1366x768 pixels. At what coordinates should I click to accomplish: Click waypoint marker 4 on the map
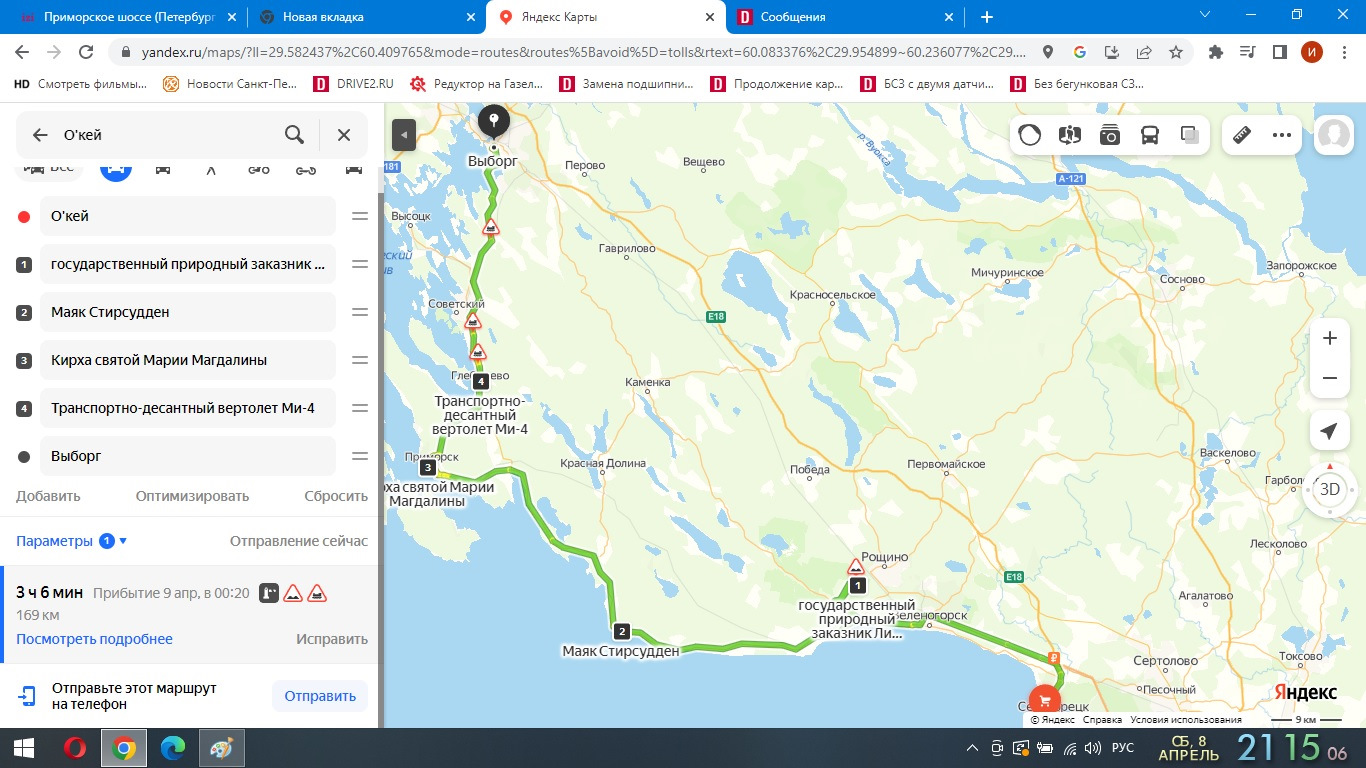tap(481, 381)
